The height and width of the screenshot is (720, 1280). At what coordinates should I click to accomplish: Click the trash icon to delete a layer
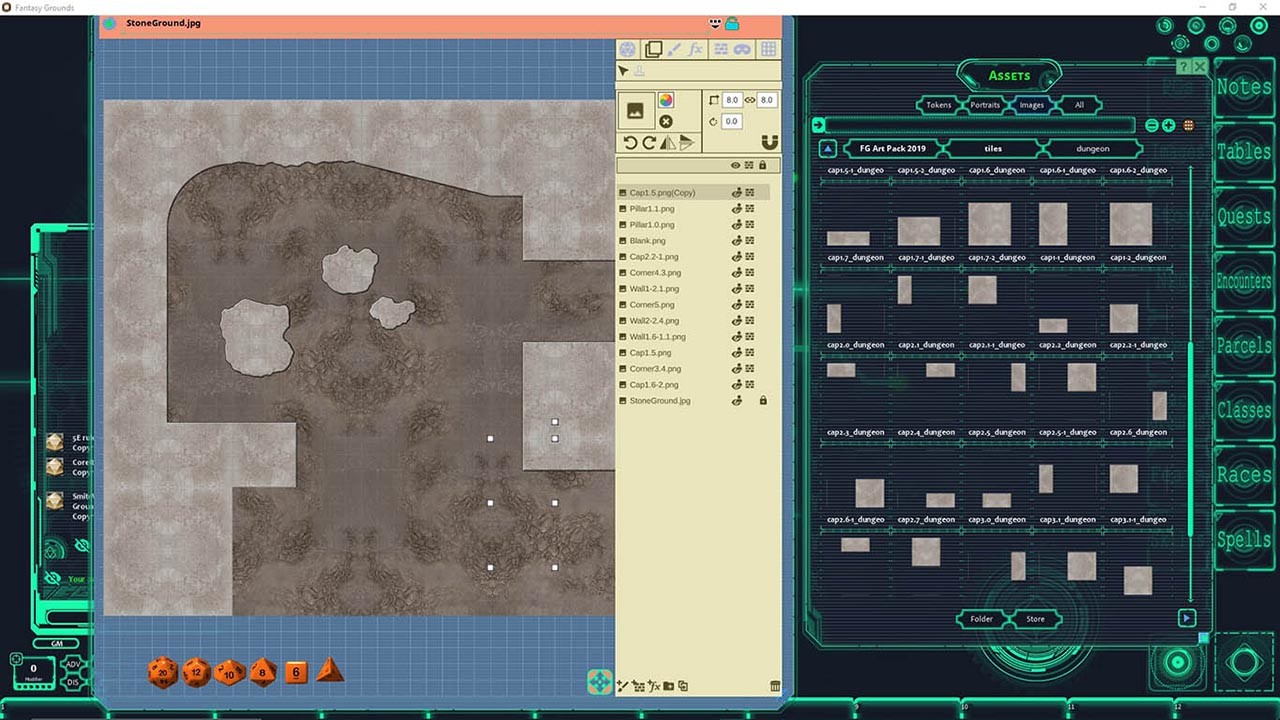775,686
